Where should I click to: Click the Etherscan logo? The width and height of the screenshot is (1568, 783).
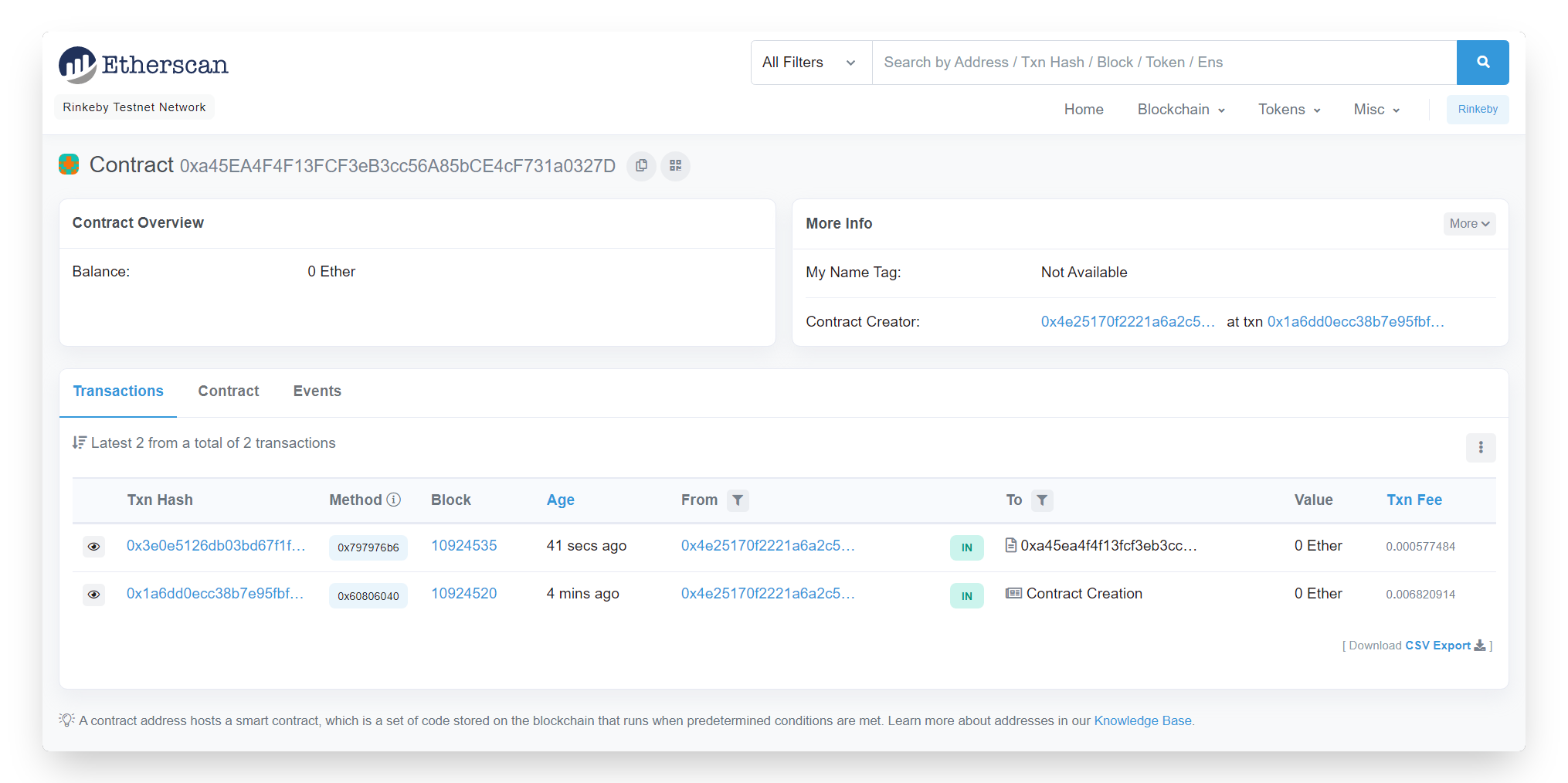click(144, 65)
